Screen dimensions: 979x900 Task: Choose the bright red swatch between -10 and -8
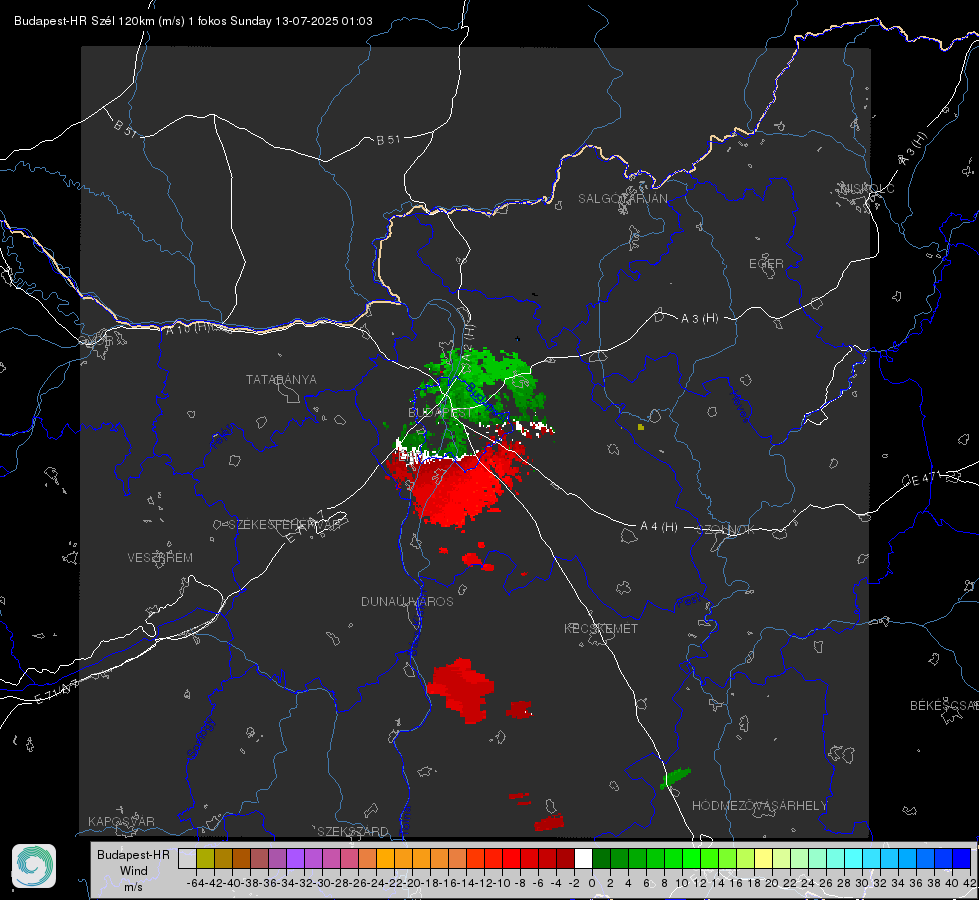coord(512,858)
